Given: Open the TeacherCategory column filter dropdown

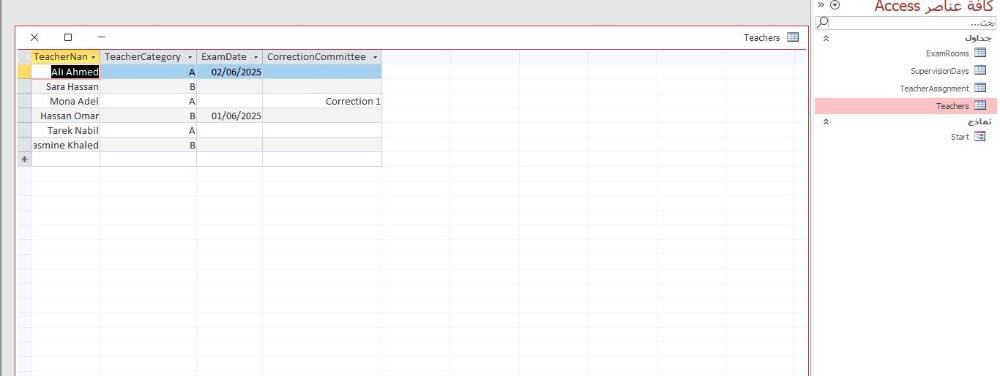Looking at the screenshot, I should [190, 57].
